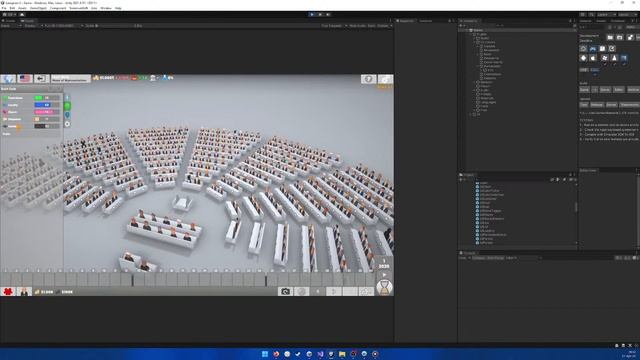The image size is (640, 360).
Task: Click the politician portrait at bottom left
Action: point(24,291)
